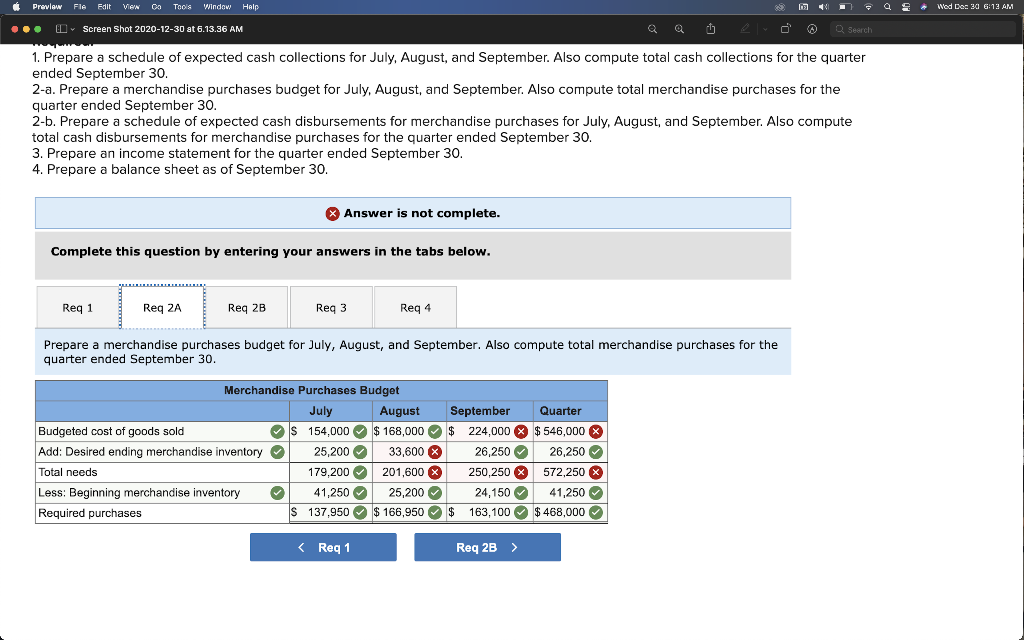1024x640 pixels.
Task: Click the Req 1 back button
Action: (x=323, y=547)
